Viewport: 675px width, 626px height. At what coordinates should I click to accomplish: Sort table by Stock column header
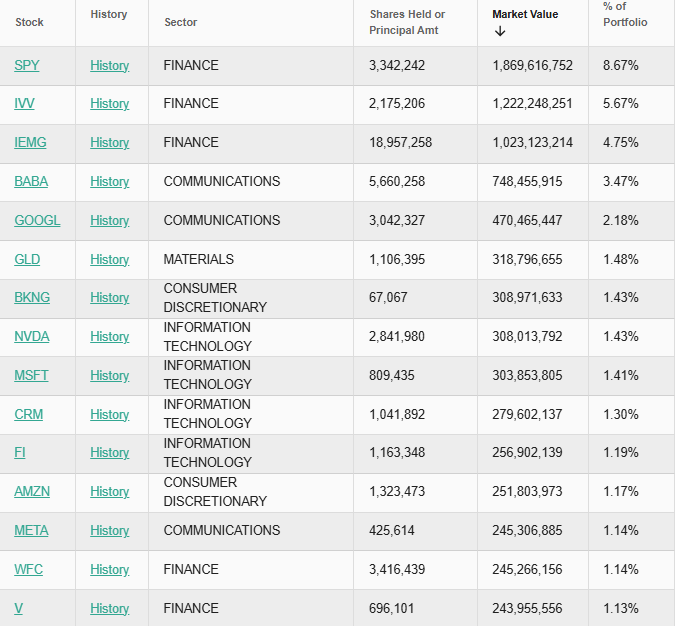(x=29, y=22)
